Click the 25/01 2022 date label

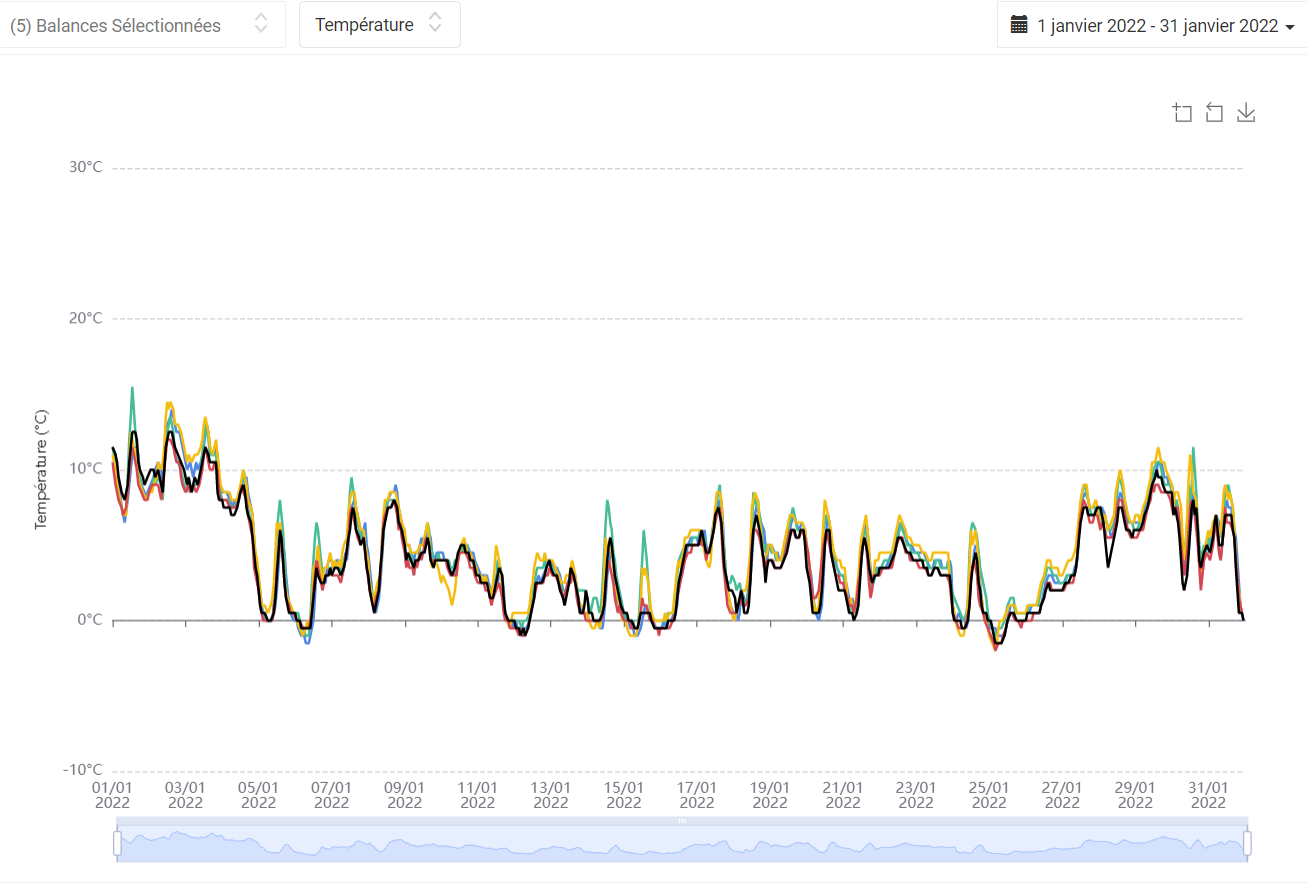click(989, 795)
